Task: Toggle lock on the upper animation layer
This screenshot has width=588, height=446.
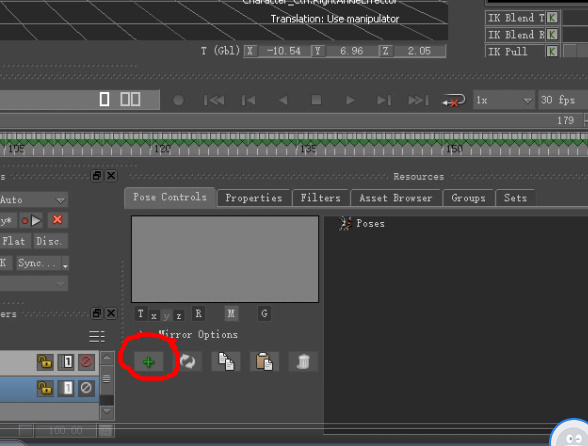Action: click(x=45, y=362)
